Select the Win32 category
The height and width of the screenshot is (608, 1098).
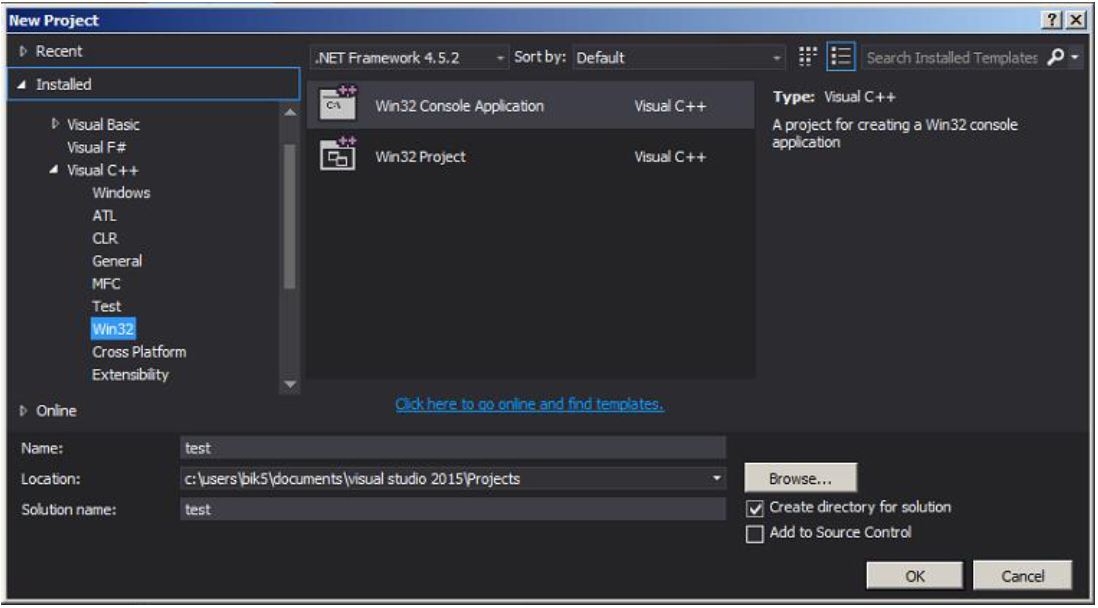pos(113,329)
